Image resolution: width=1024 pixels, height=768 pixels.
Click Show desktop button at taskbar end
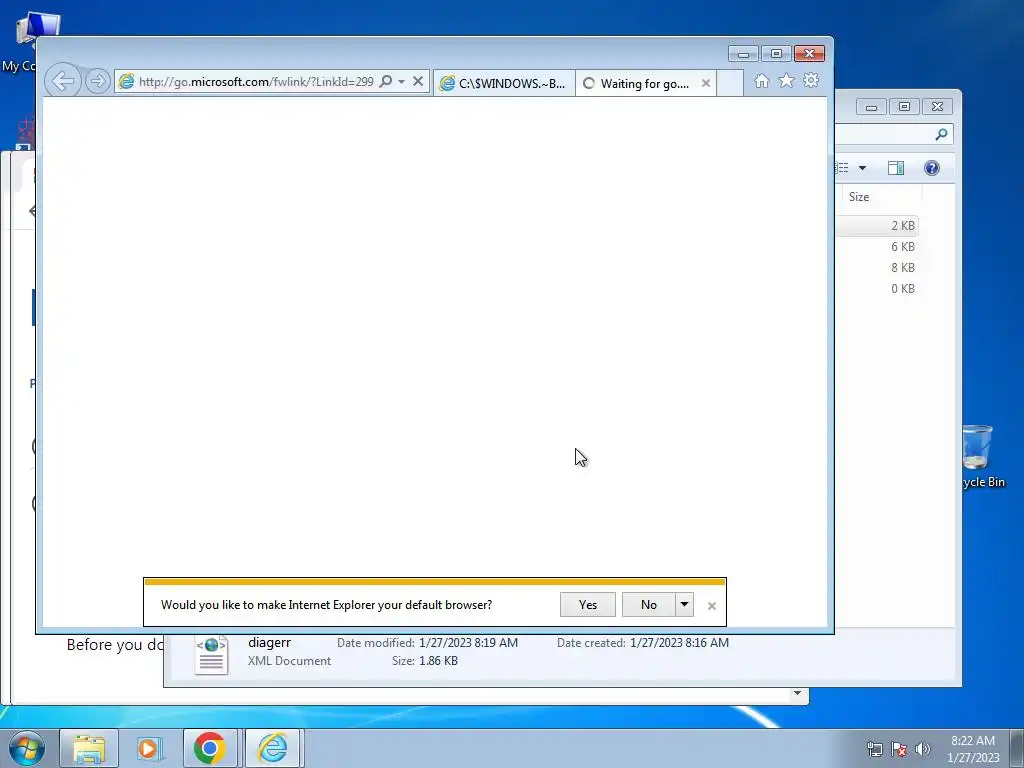click(1017, 748)
